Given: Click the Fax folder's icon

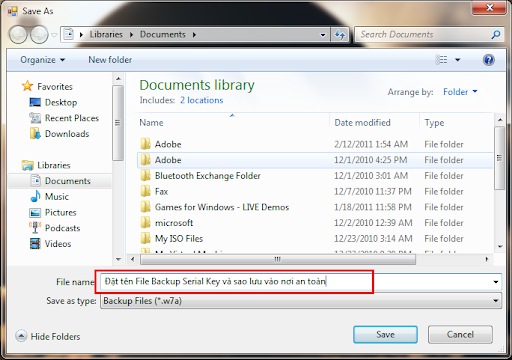Looking at the screenshot, I should (x=145, y=191).
